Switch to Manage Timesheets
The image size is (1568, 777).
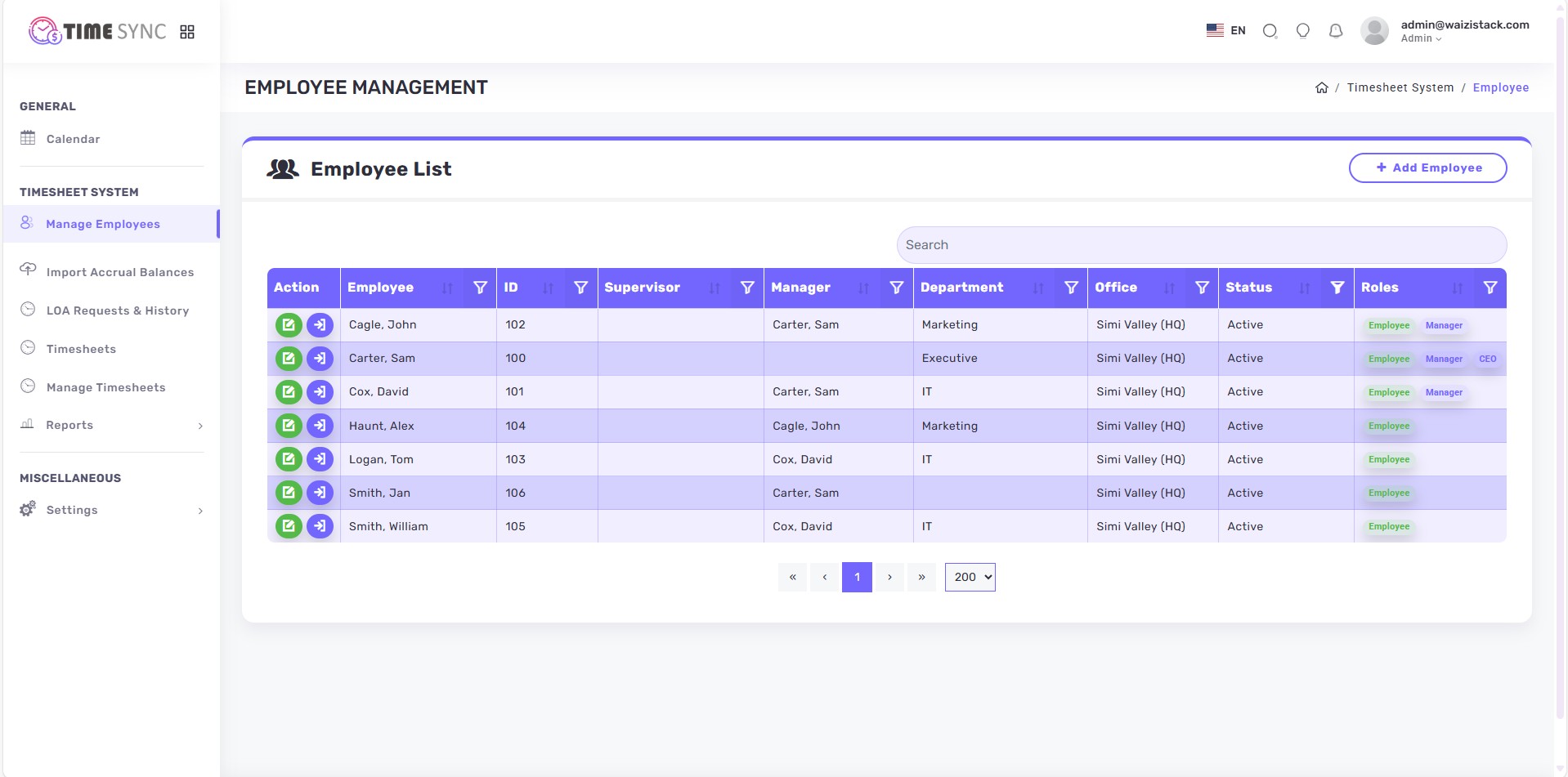click(x=105, y=387)
